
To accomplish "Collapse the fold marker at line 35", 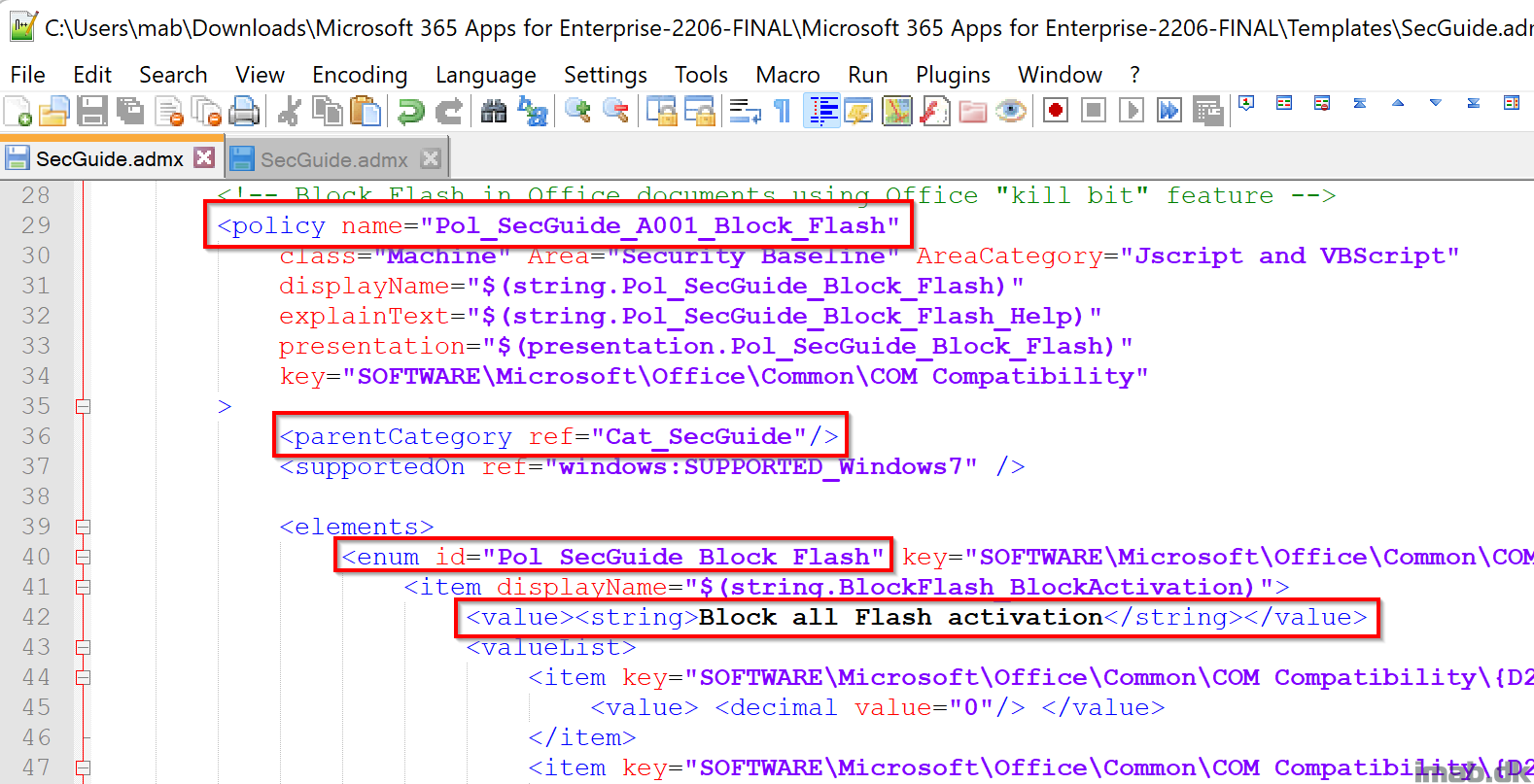I will pyautogui.click(x=83, y=406).
